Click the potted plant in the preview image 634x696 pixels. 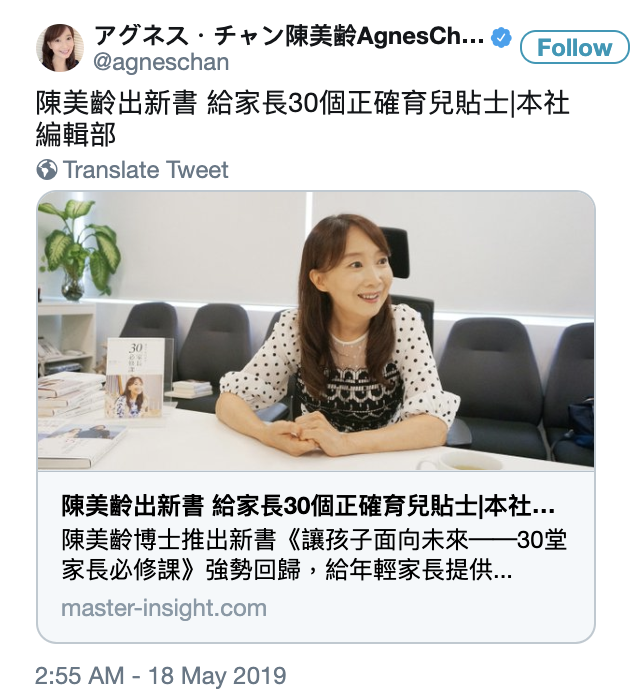point(78,250)
